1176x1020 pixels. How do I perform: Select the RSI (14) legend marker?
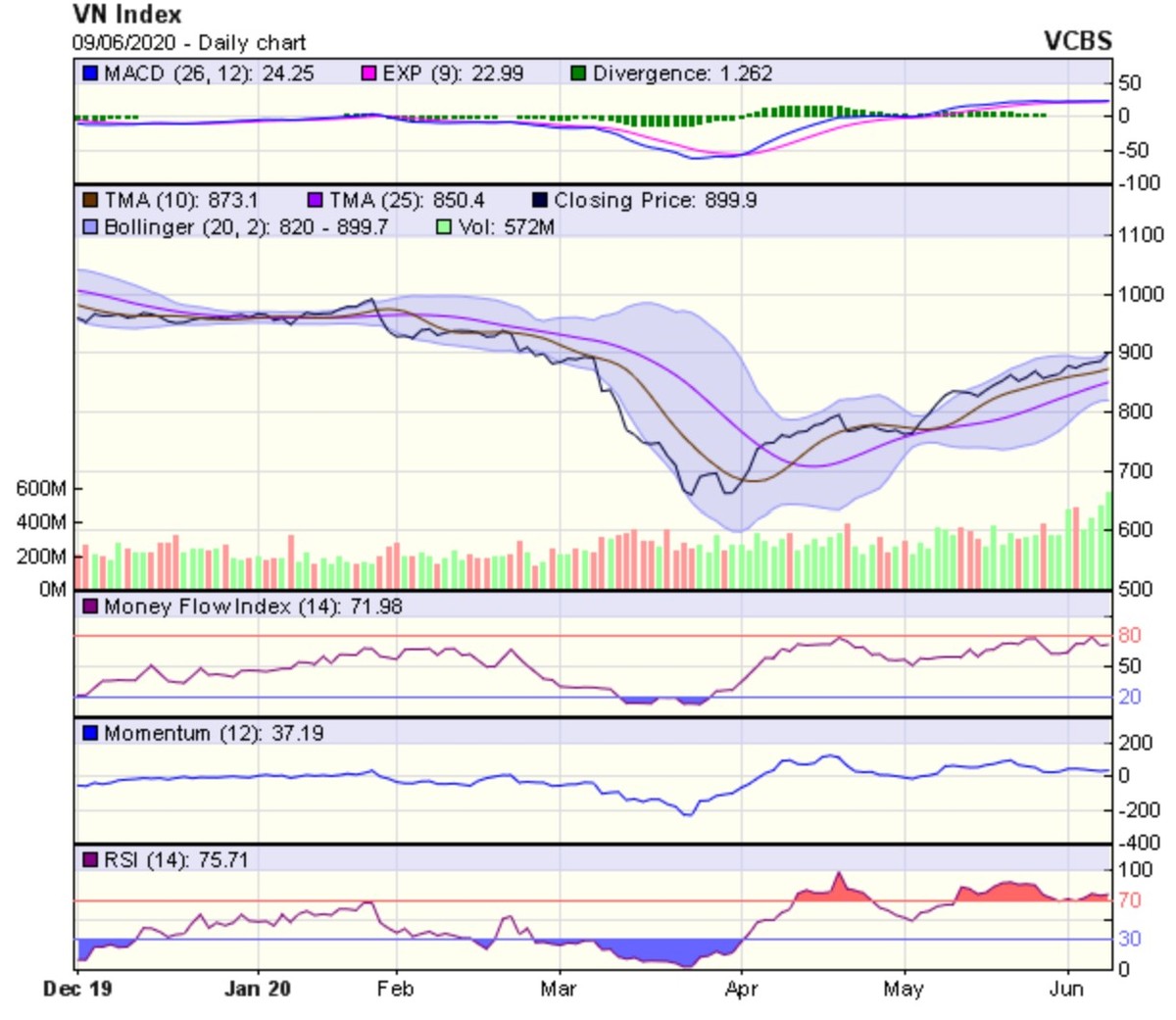[91, 860]
